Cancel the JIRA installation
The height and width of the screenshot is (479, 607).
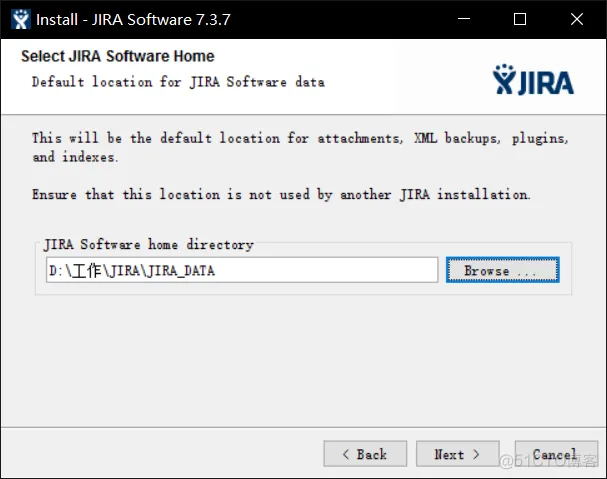556,453
